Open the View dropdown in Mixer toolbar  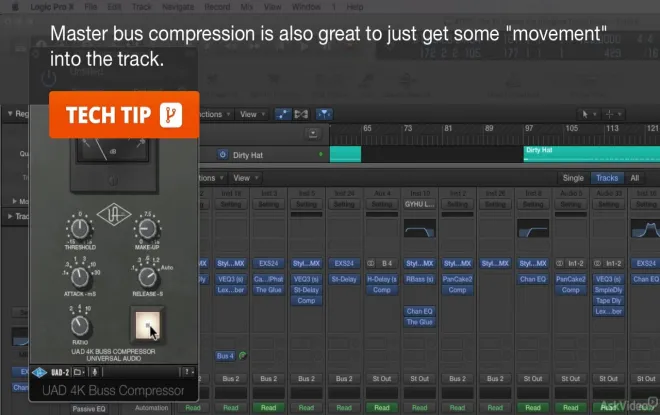point(245,178)
